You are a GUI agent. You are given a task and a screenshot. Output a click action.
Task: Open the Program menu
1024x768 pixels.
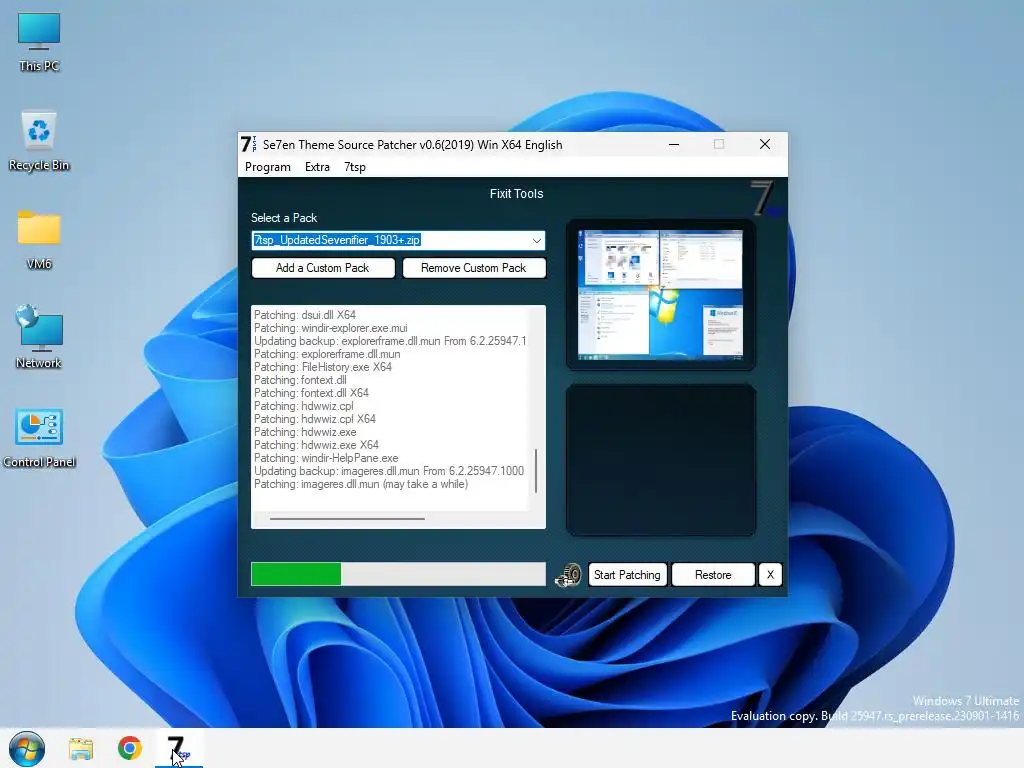point(268,167)
